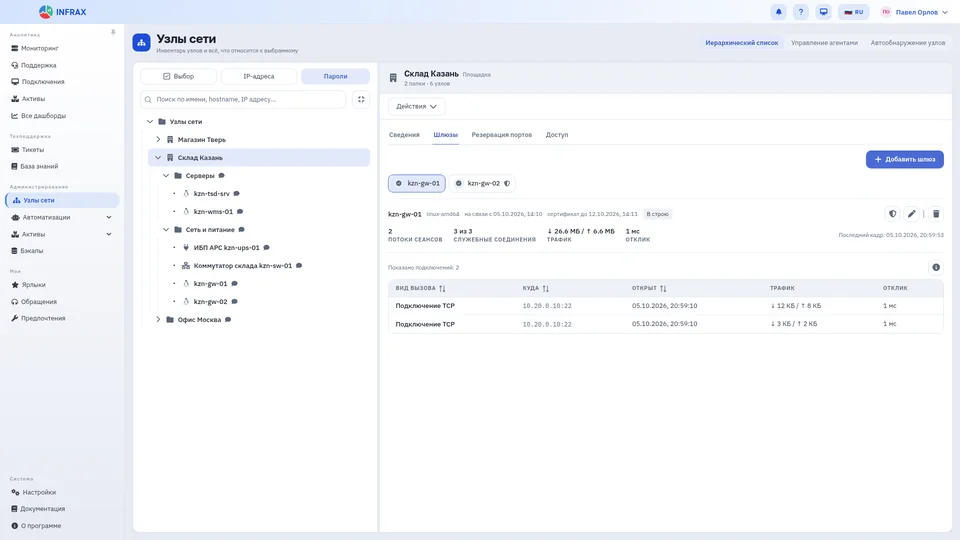Switch to the Сведения tab
Screen dimensions: 960x540
(404, 135)
